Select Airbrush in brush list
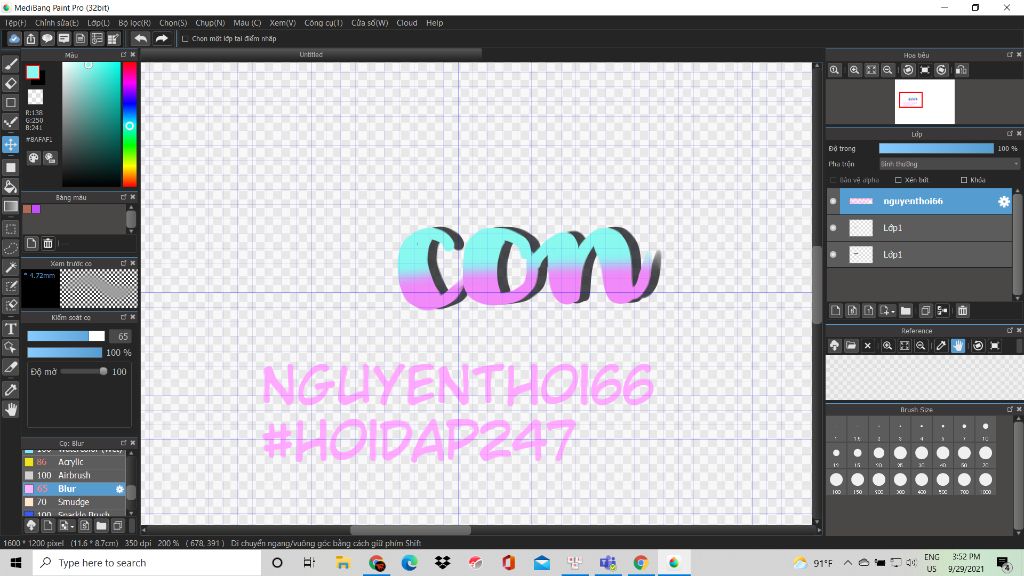Image resolution: width=1024 pixels, height=576 pixels. pos(74,475)
